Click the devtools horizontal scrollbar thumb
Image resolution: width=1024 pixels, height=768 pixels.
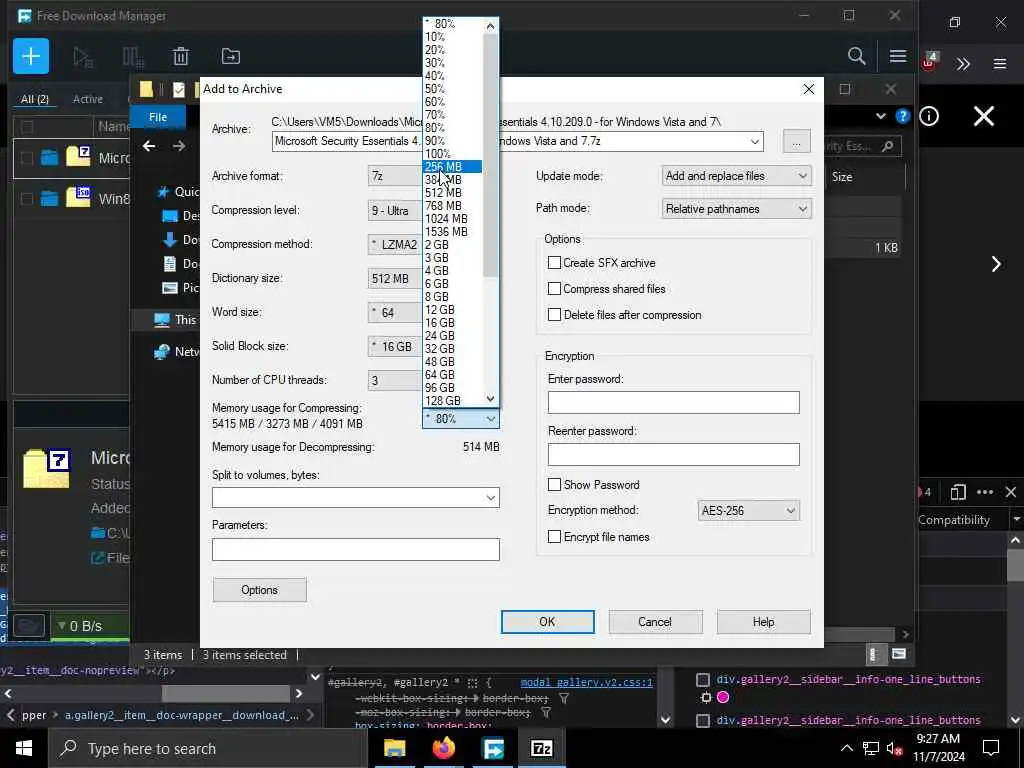tap(225, 694)
